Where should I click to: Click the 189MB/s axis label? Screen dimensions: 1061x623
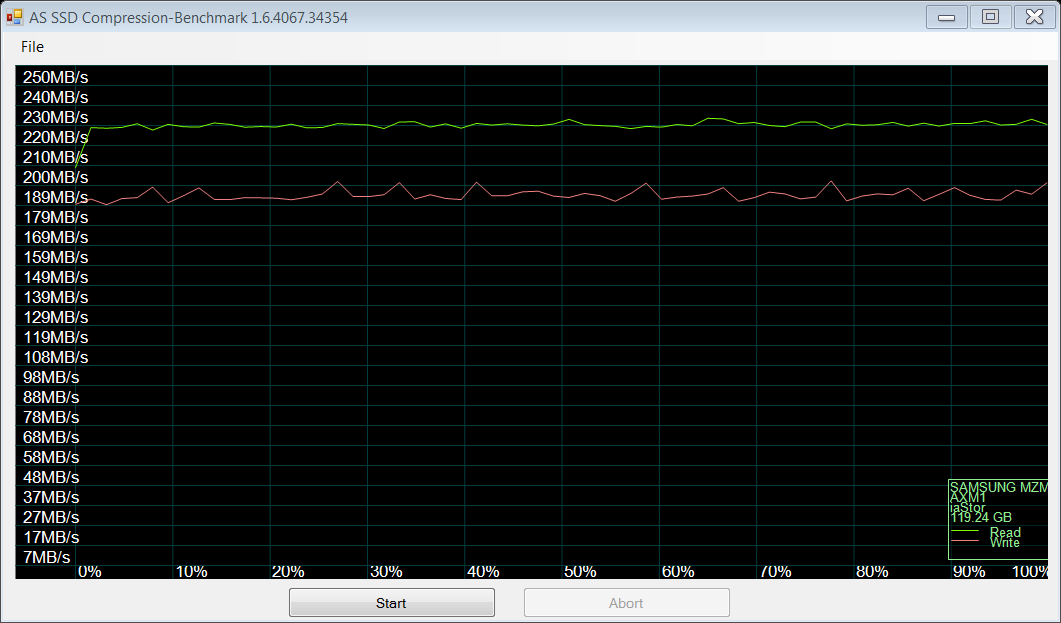pos(55,197)
